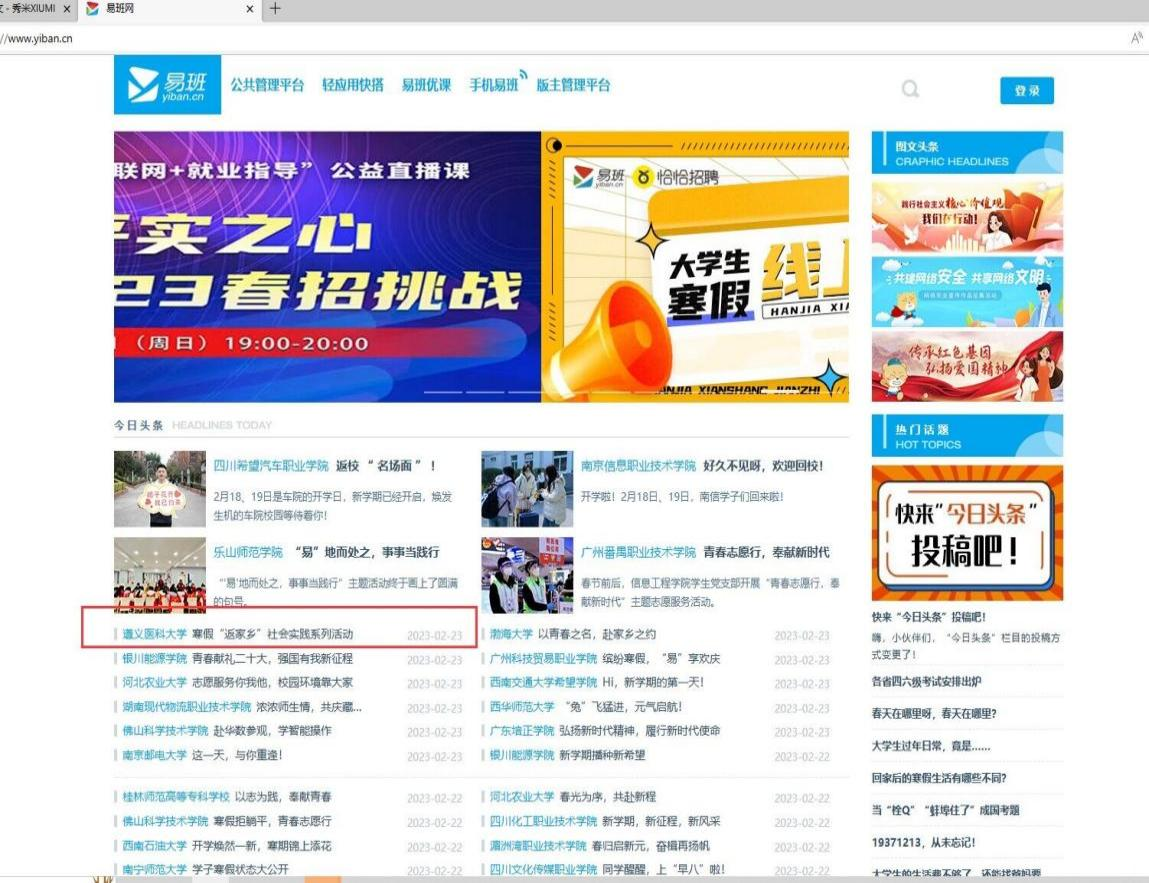
Task: Go to 易班优课 in navigation
Action: (x=426, y=85)
